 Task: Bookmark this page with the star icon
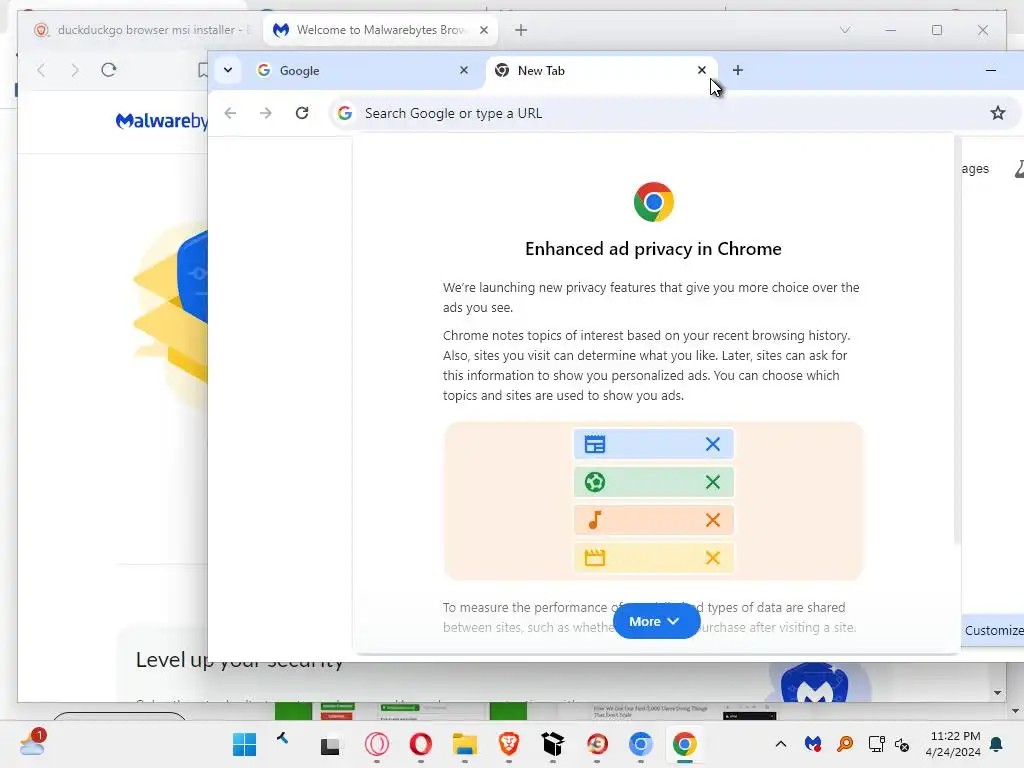[x=997, y=113]
